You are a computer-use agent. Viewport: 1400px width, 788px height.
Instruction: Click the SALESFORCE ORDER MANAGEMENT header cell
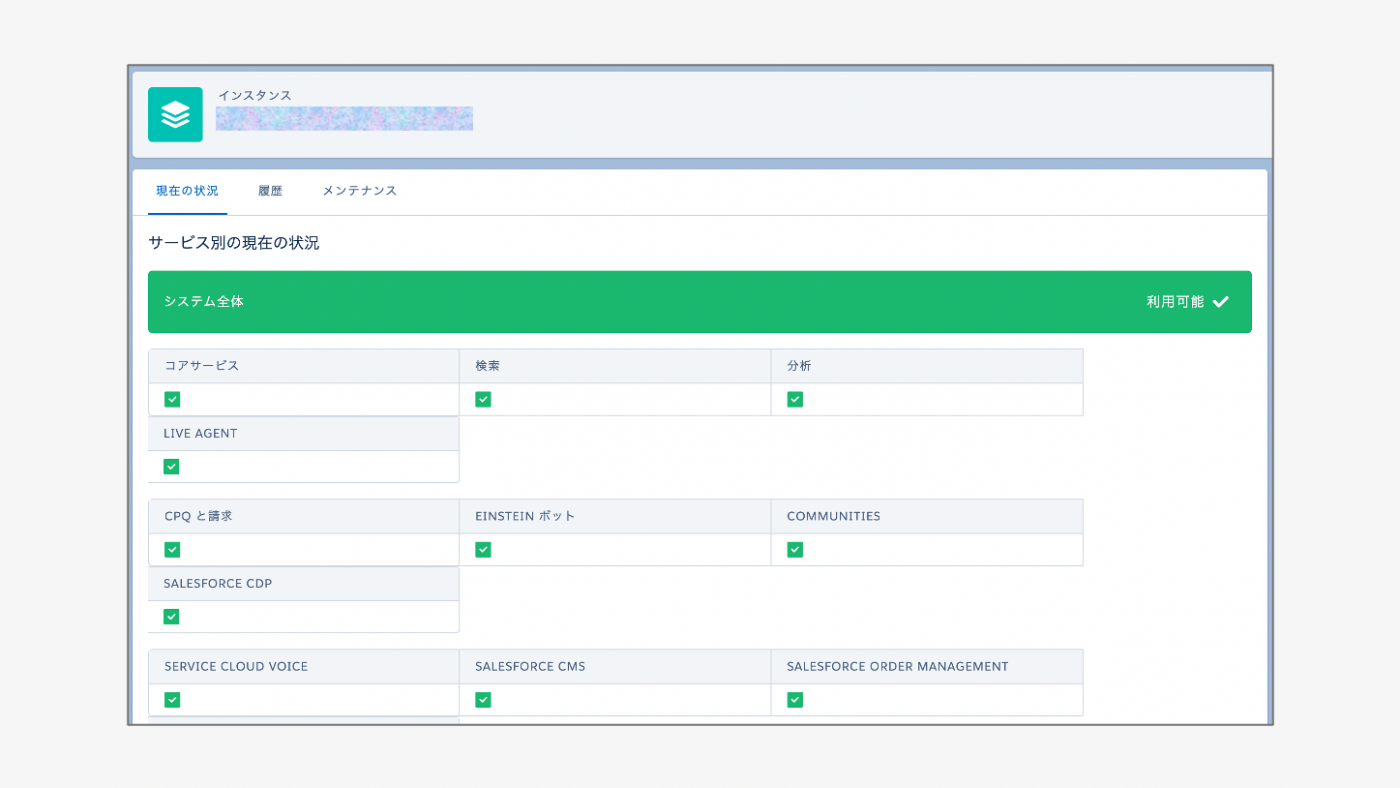[927, 666]
